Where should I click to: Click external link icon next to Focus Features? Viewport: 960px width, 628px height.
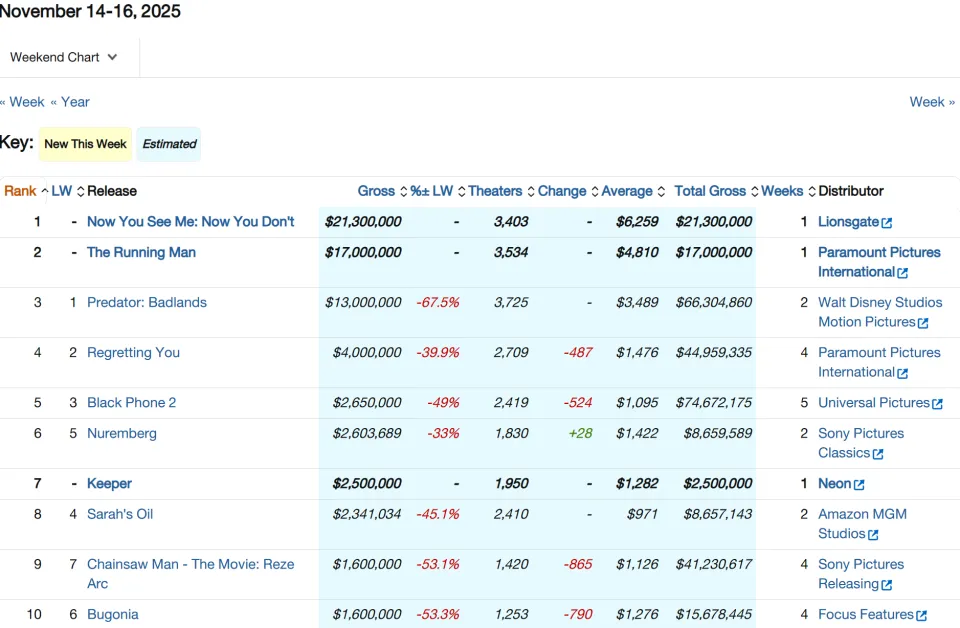coord(921,616)
